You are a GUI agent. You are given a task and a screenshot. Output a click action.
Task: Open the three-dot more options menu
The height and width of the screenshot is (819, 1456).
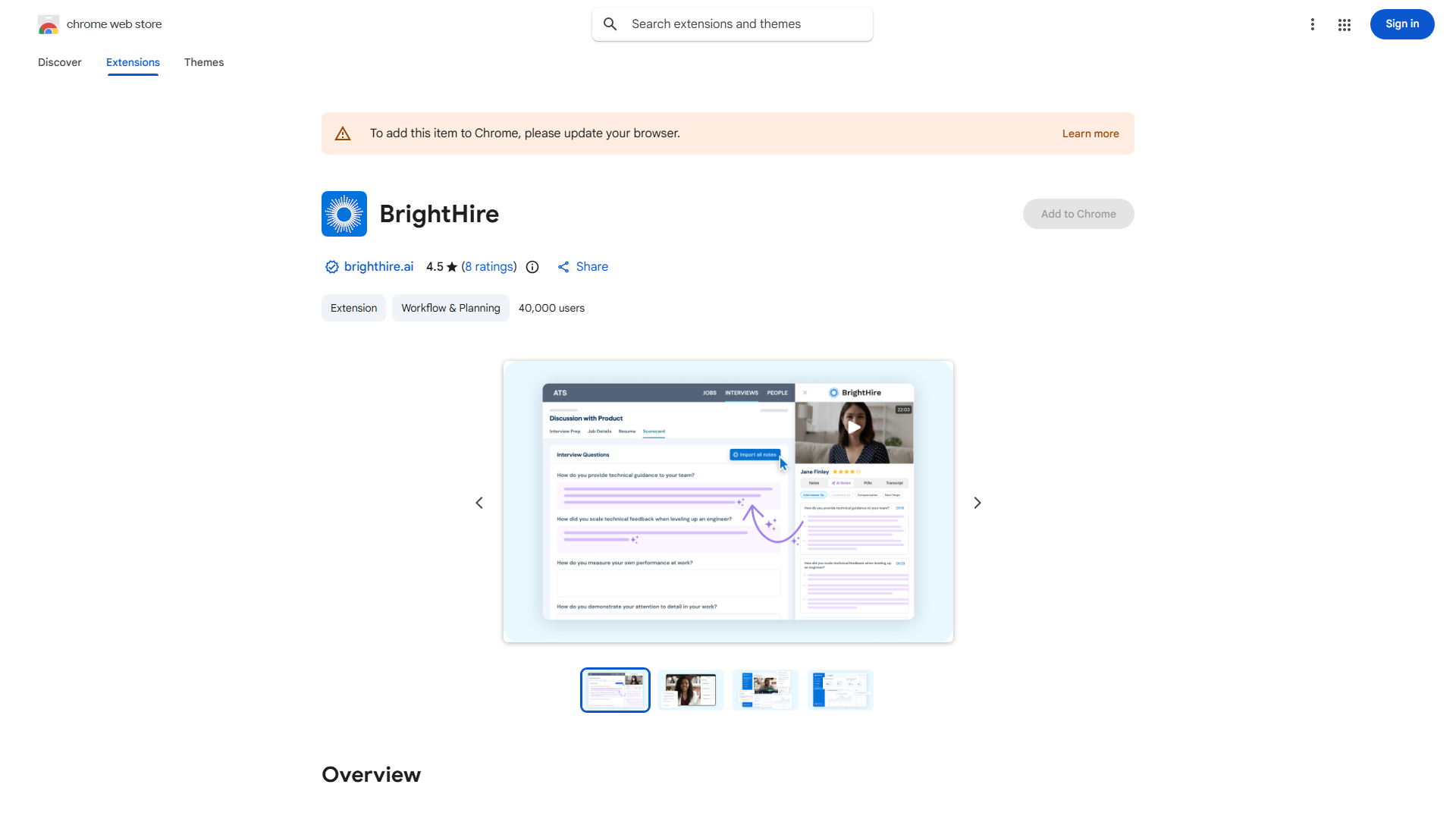(1312, 24)
